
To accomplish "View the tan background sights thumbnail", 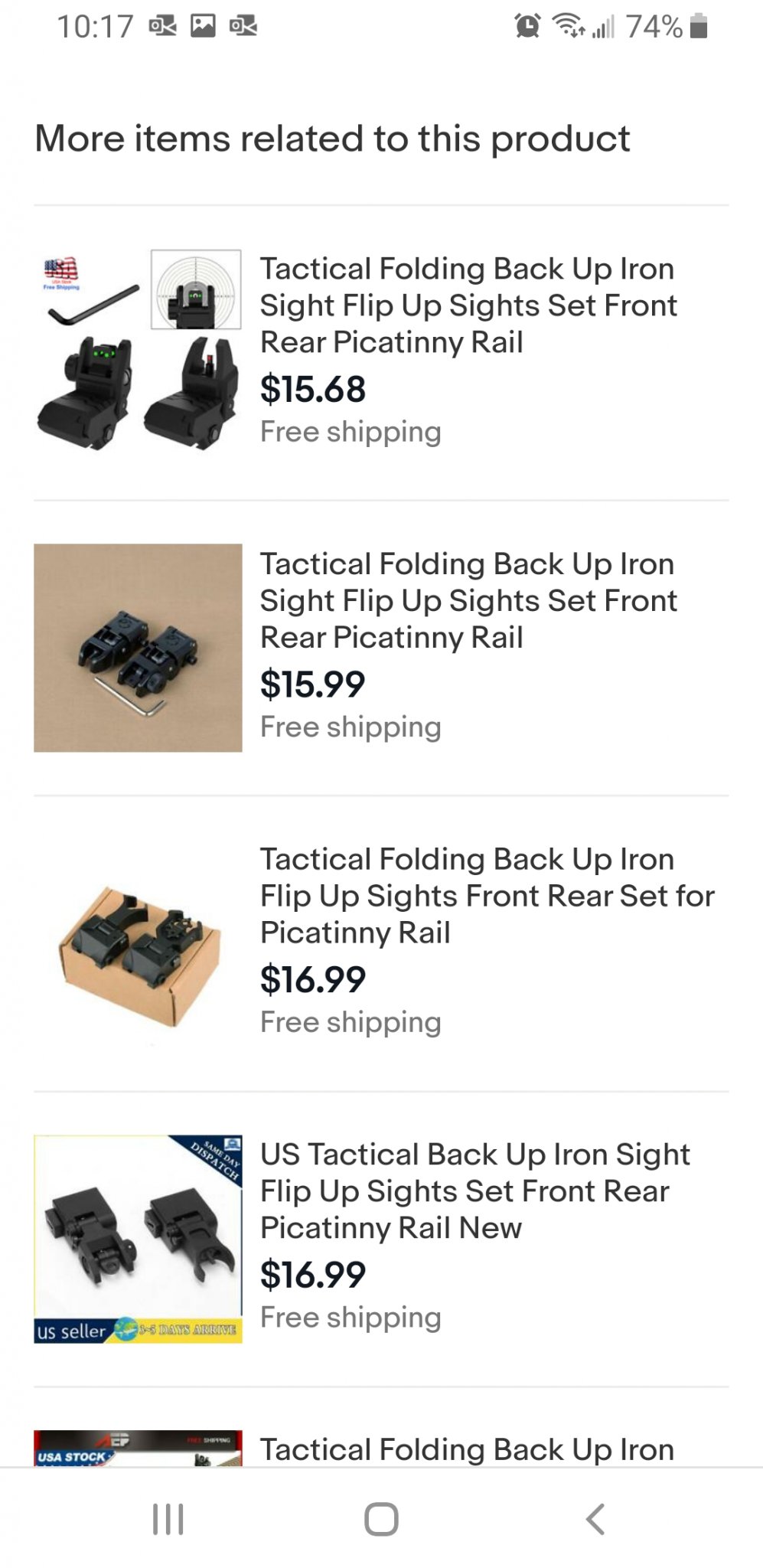I will point(139,648).
